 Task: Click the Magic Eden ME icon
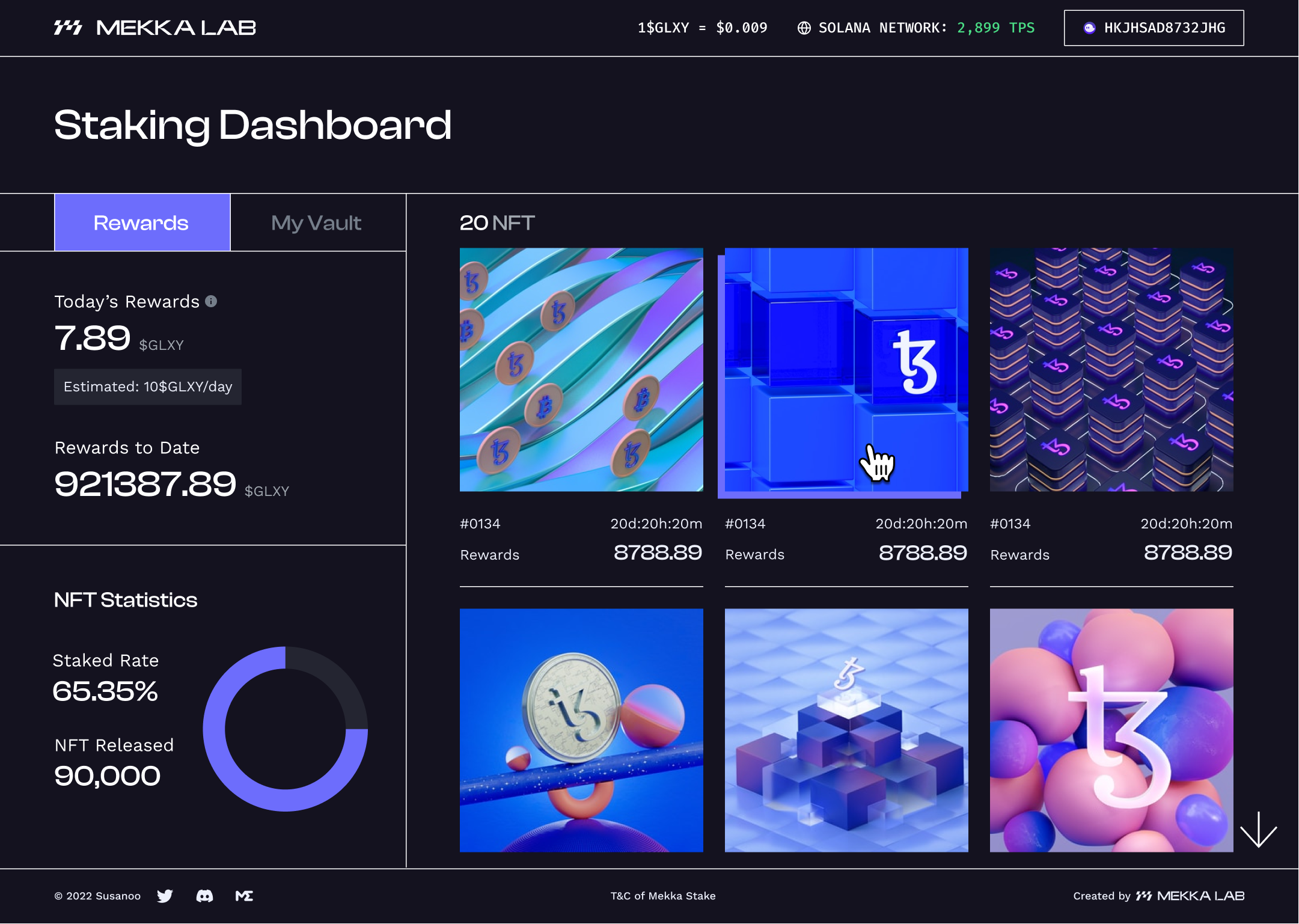244,896
